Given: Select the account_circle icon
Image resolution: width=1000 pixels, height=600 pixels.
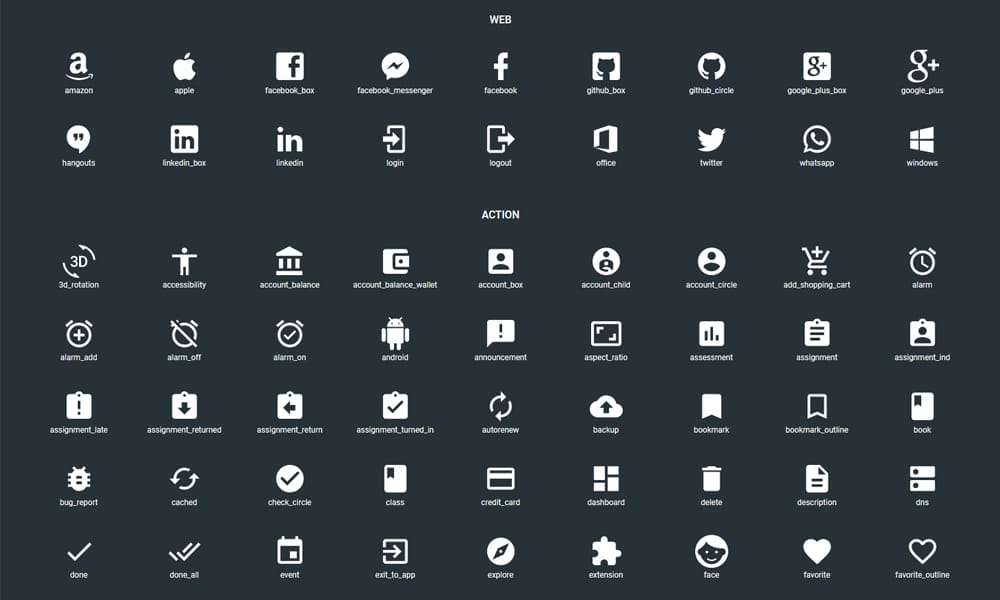Looking at the screenshot, I should (711, 261).
